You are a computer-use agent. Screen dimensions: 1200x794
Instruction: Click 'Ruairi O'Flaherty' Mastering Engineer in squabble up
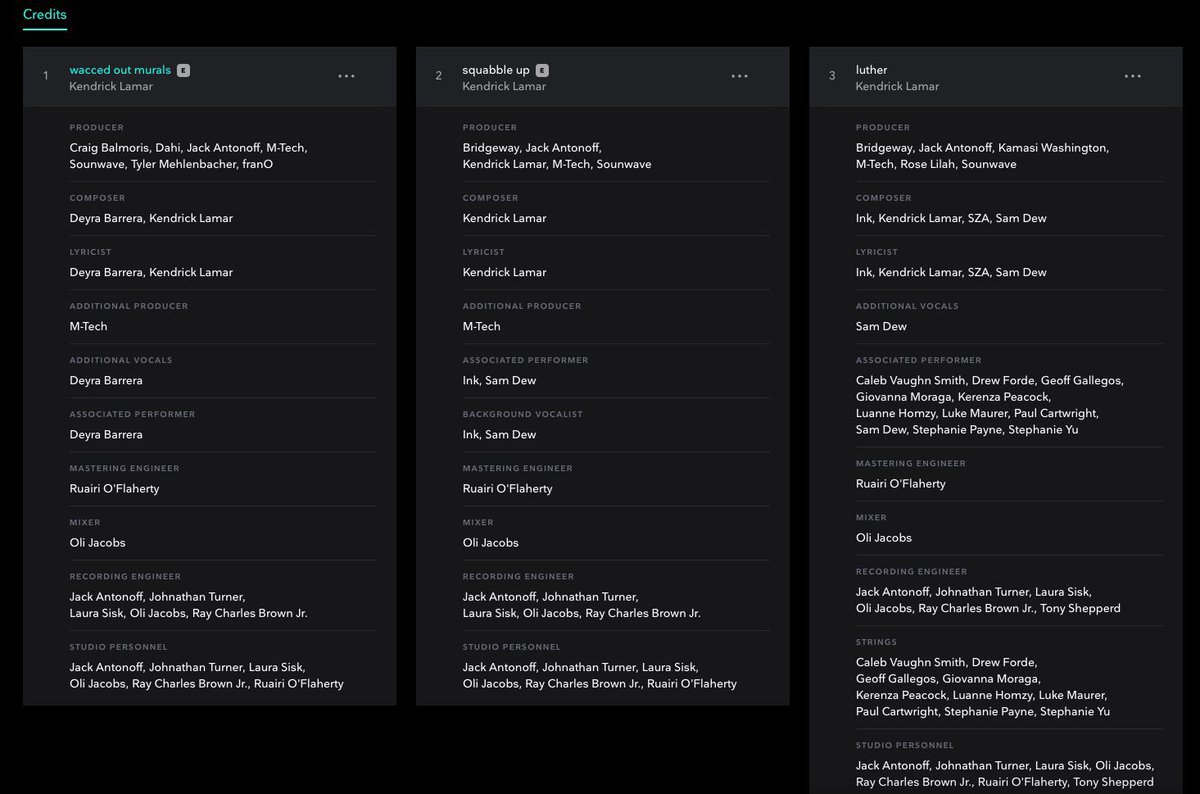click(507, 488)
